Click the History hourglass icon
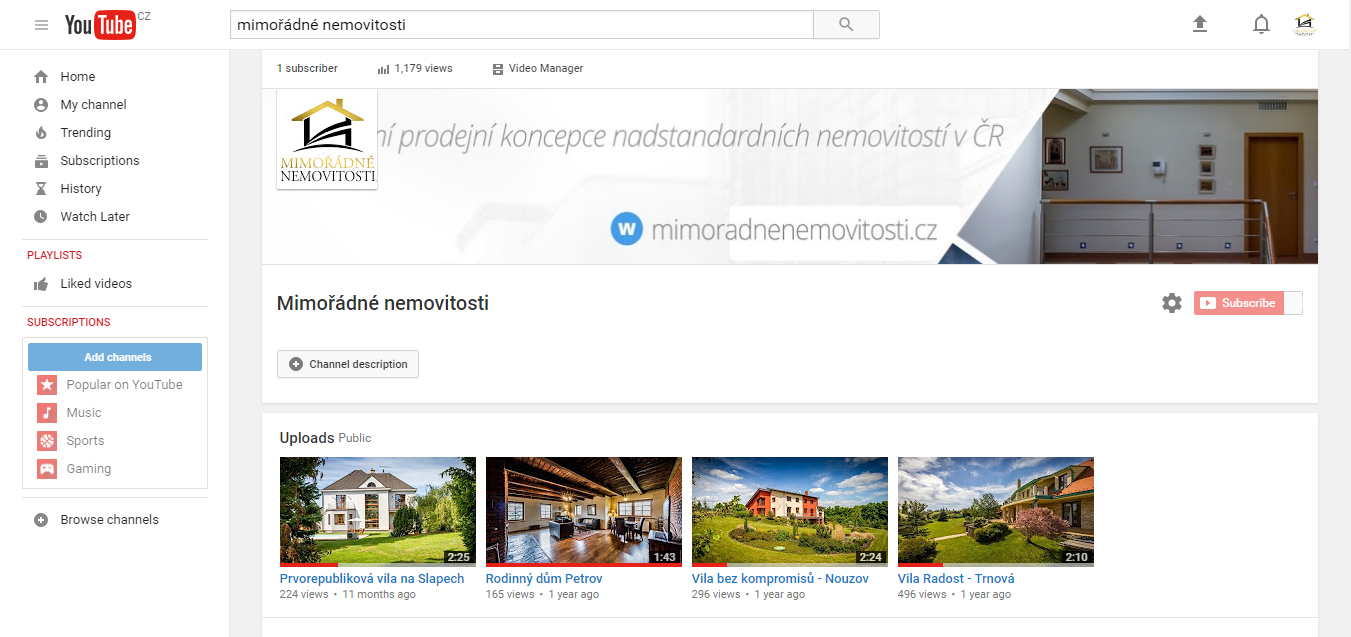 click(41, 189)
